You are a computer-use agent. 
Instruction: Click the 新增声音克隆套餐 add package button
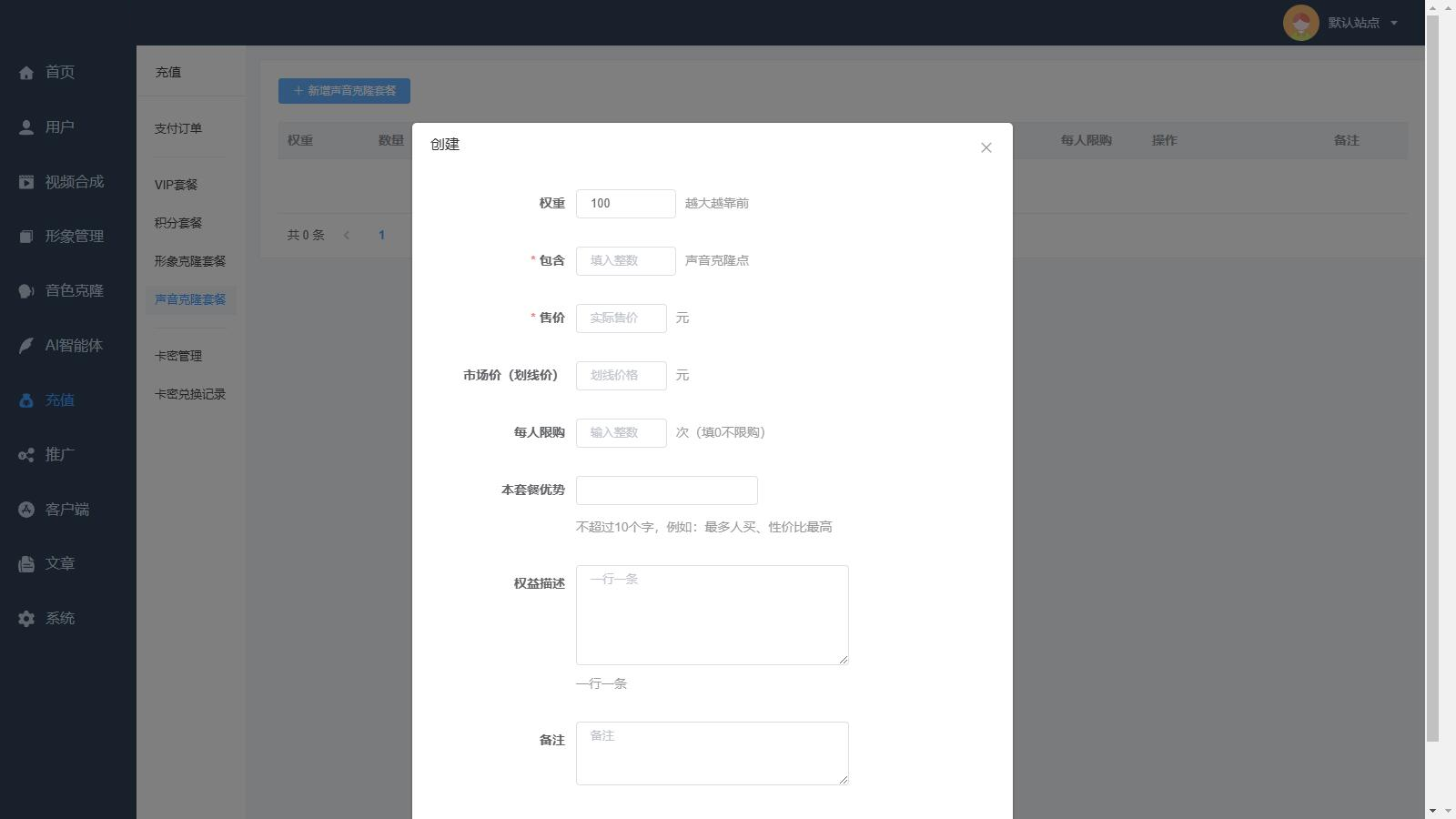(x=344, y=91)
